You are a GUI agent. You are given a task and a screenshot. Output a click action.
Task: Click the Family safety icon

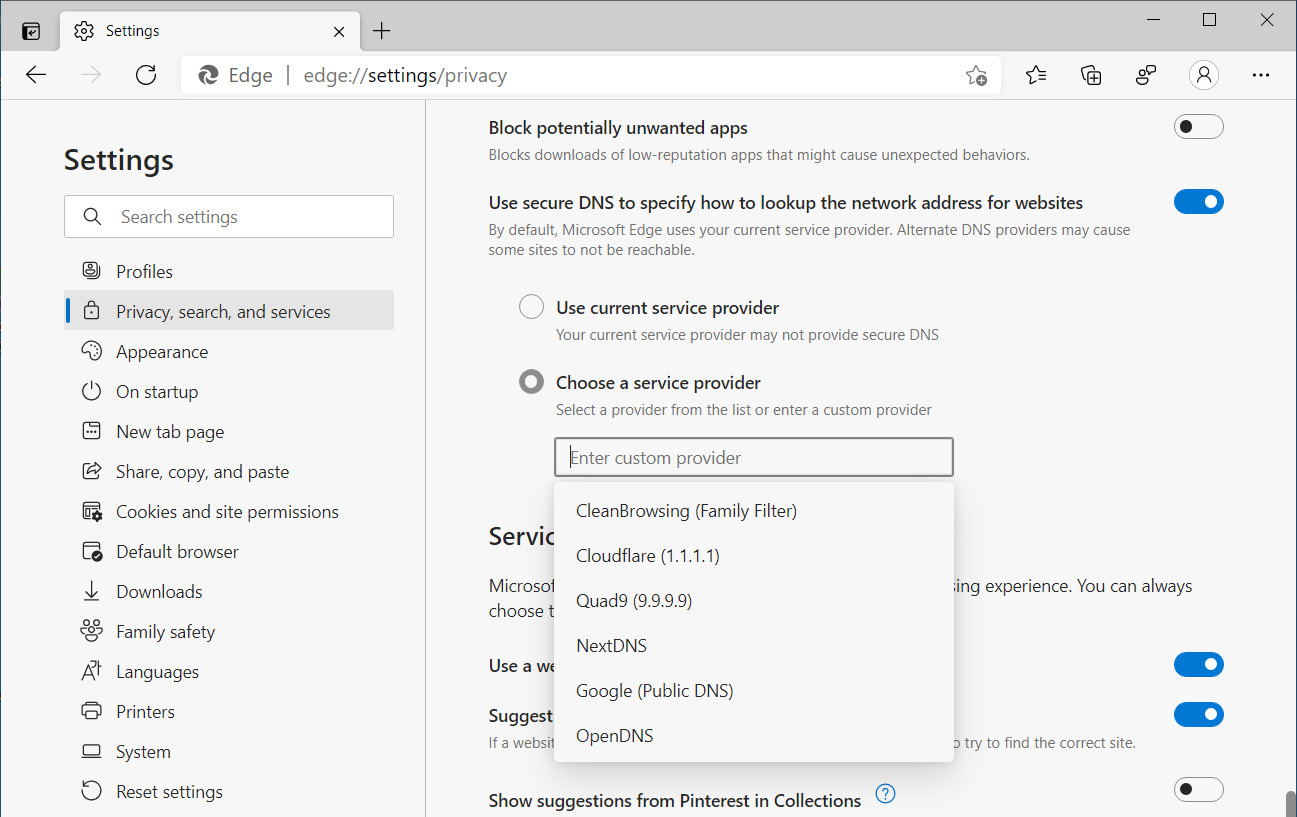tap(91, 631)
